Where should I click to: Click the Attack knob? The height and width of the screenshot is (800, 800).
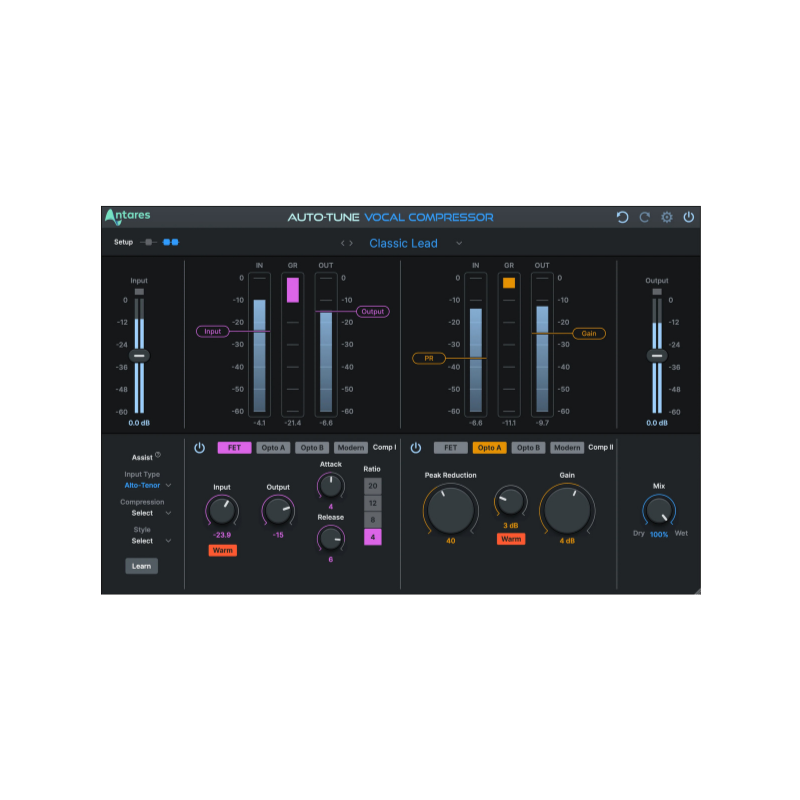331,486
